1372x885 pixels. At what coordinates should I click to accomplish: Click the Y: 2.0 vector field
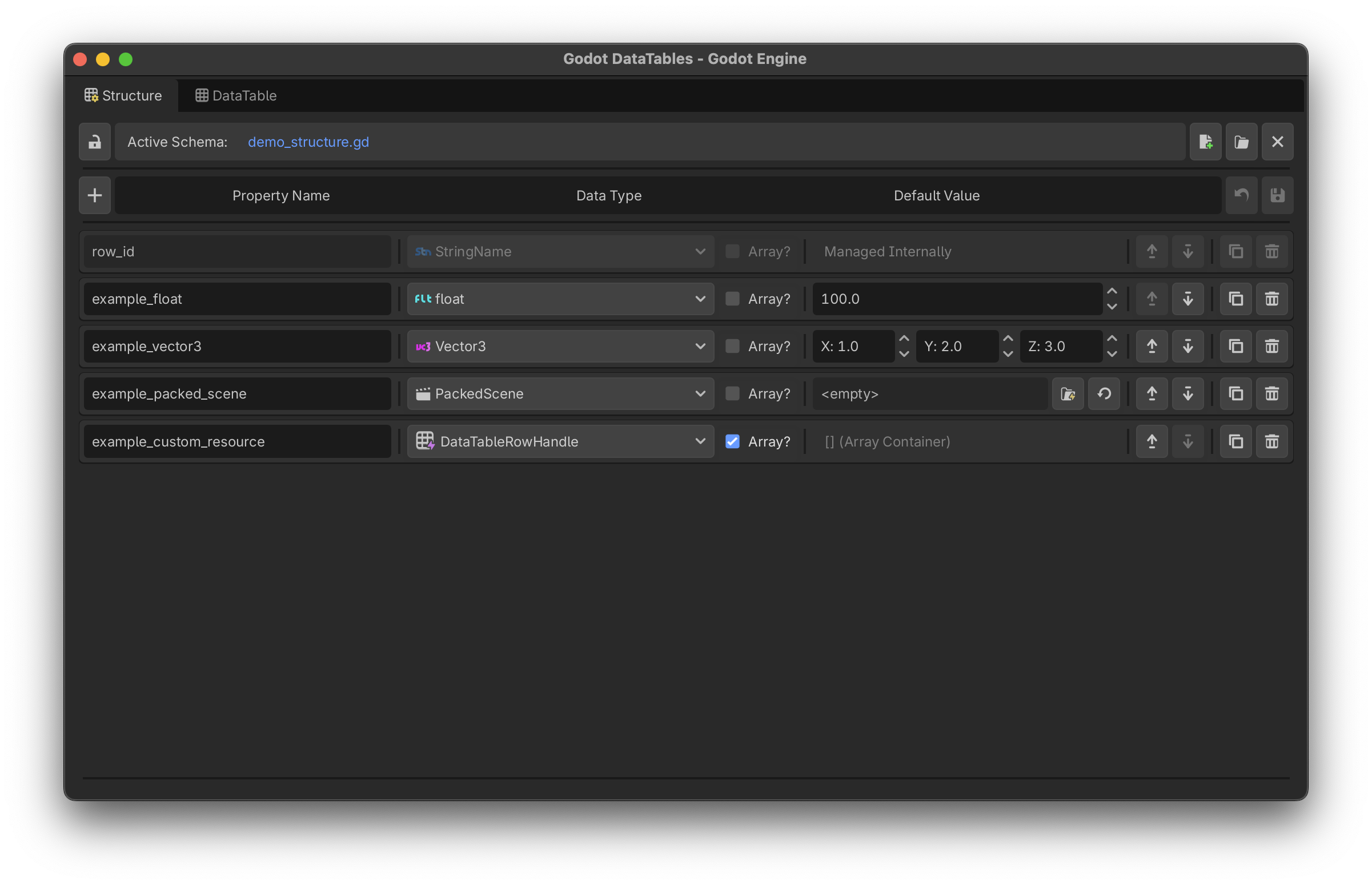(x=957, y=347)
